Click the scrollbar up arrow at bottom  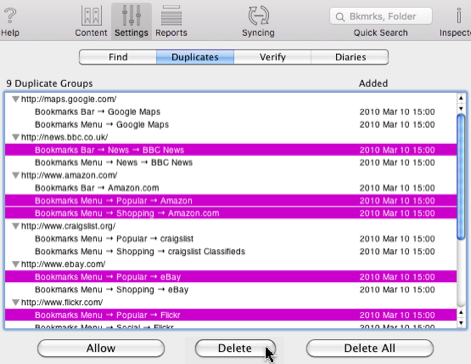(461, 312)
